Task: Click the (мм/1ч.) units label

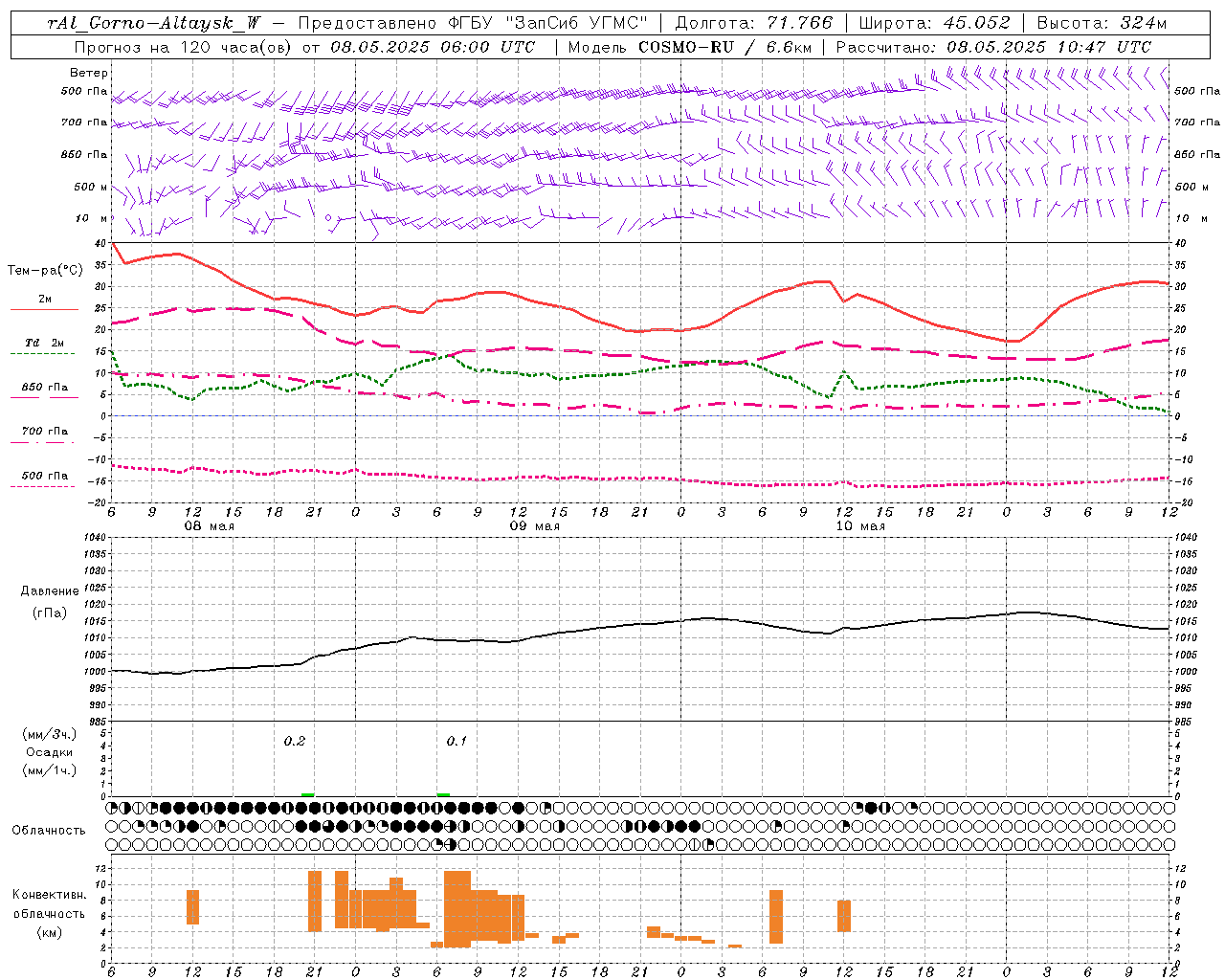Action: [x=49, y=770]
